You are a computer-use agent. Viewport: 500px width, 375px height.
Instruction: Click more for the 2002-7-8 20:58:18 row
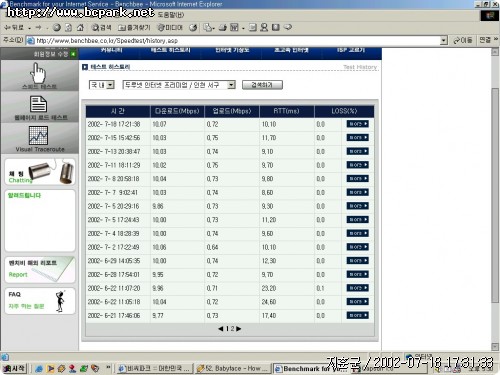point(357,179)
